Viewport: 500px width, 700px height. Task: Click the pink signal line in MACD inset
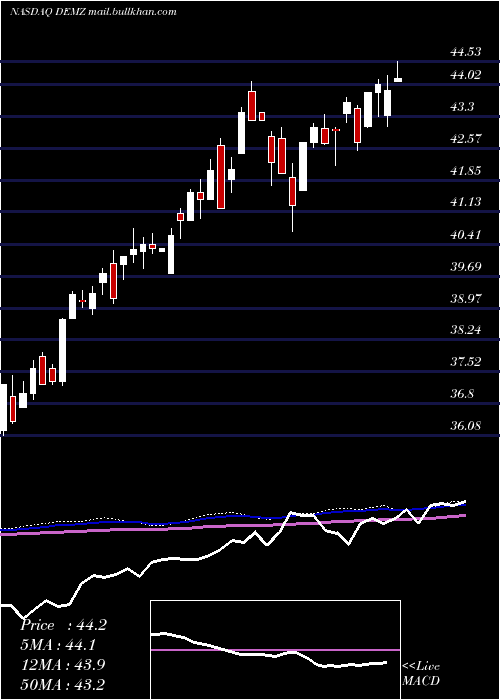[x=275, y=650]
